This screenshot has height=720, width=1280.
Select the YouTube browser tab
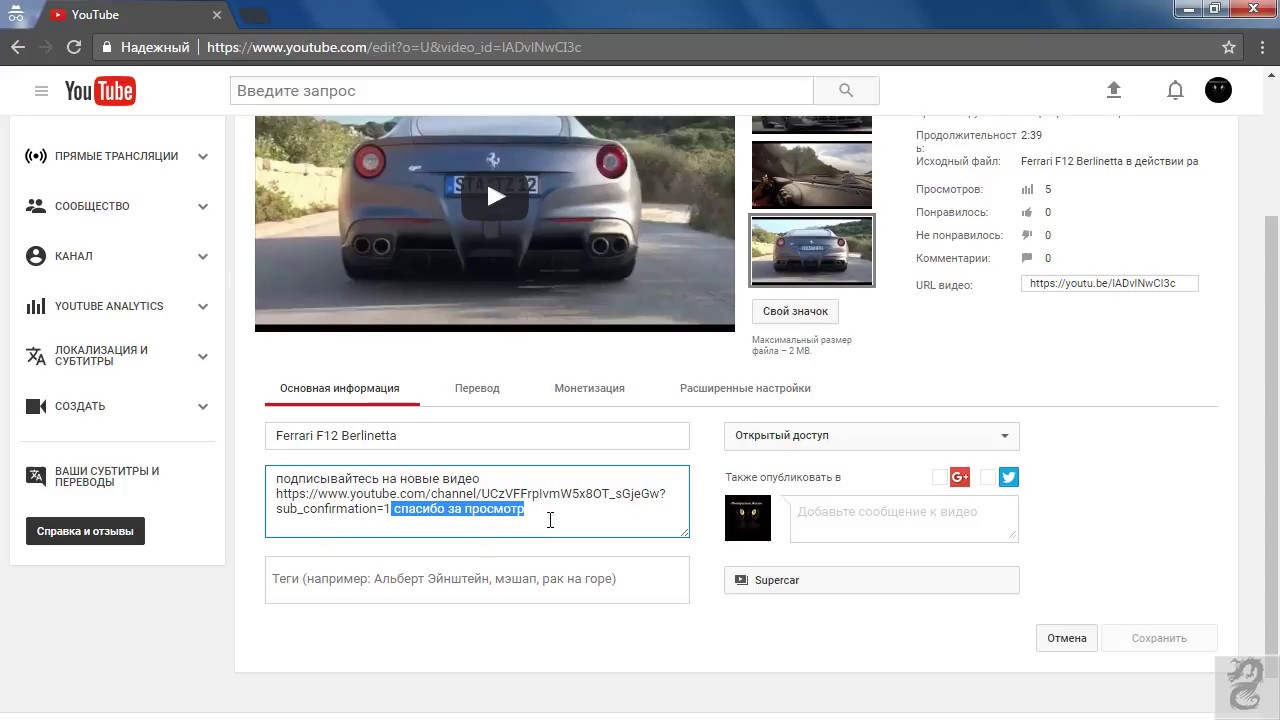click(135, 15)
